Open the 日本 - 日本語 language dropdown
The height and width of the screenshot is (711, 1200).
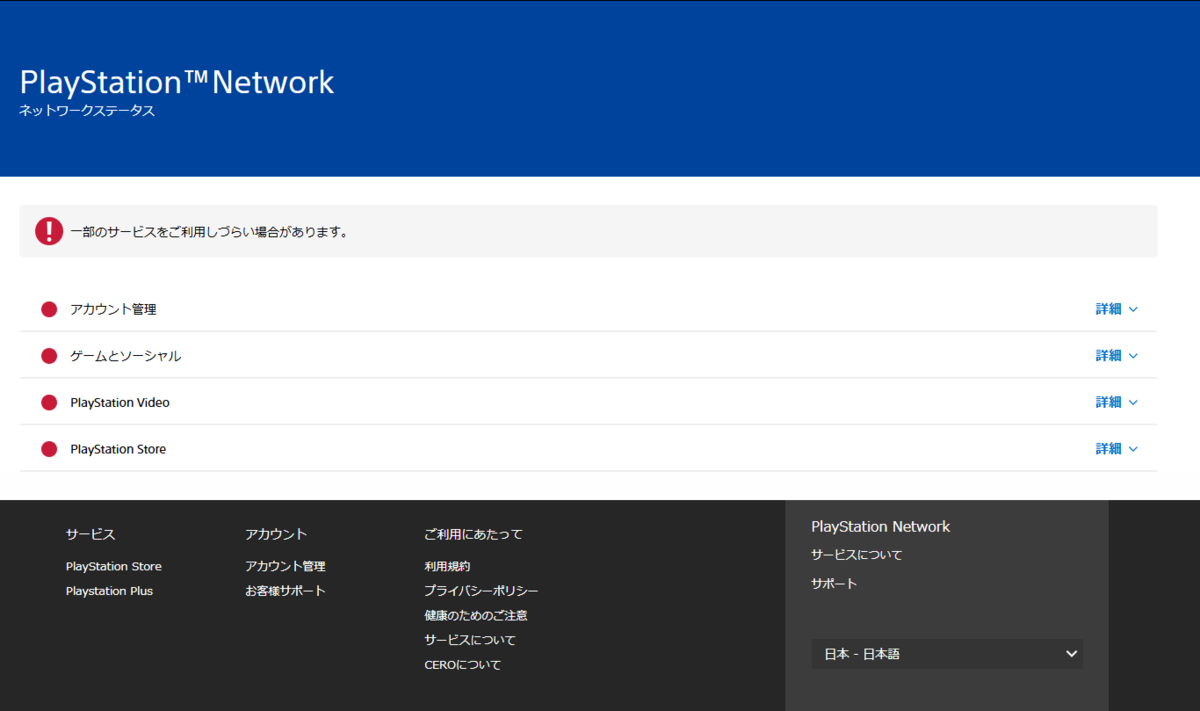[947, 654]
